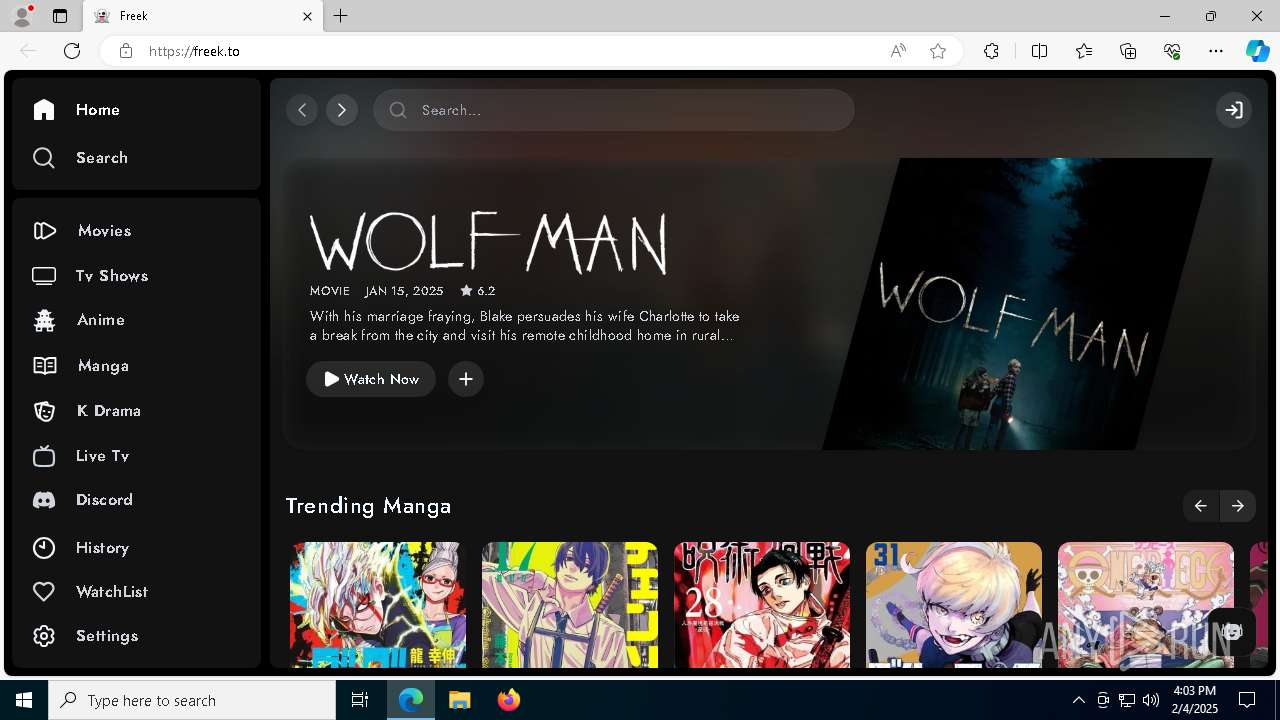Open the Home sidebar icon
The image size is (1280, 720).
[x=43, y=110]
